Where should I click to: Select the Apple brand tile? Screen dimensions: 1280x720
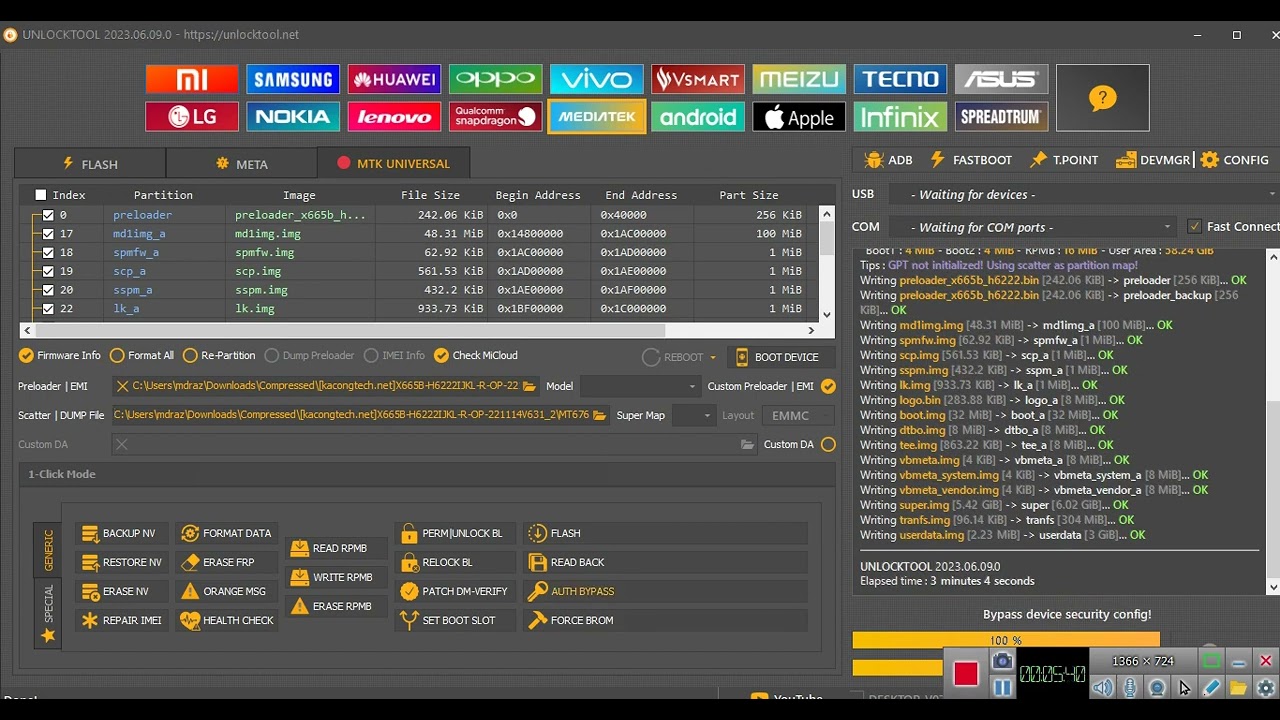point(799,116)
